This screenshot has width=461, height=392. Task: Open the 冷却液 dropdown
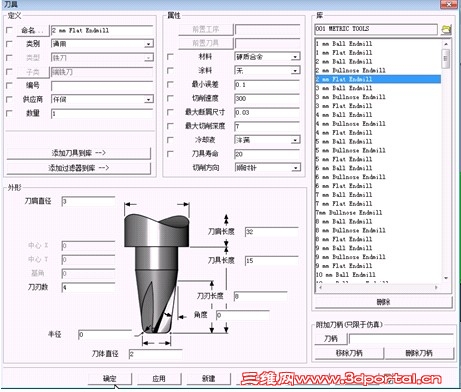[295, 140]
